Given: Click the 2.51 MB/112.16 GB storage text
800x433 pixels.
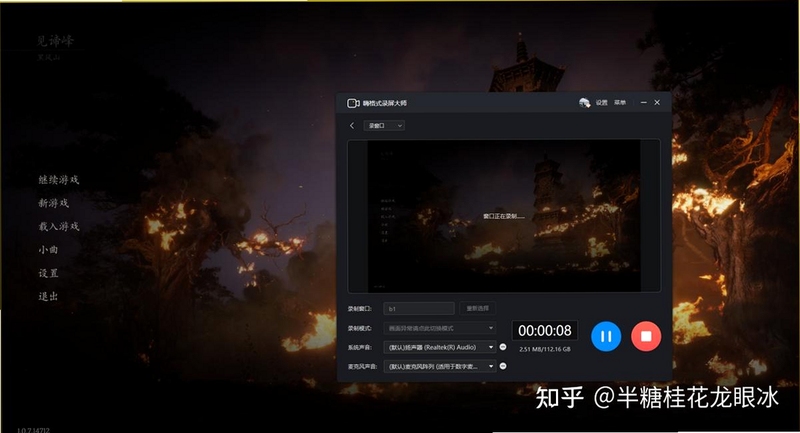Looking at the screenshot, I should [x=545, y=349].
